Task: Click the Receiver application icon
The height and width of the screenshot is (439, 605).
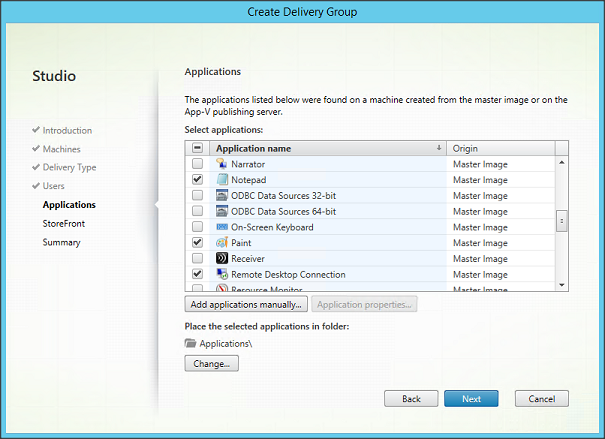Action: click(x=222, y=258)
